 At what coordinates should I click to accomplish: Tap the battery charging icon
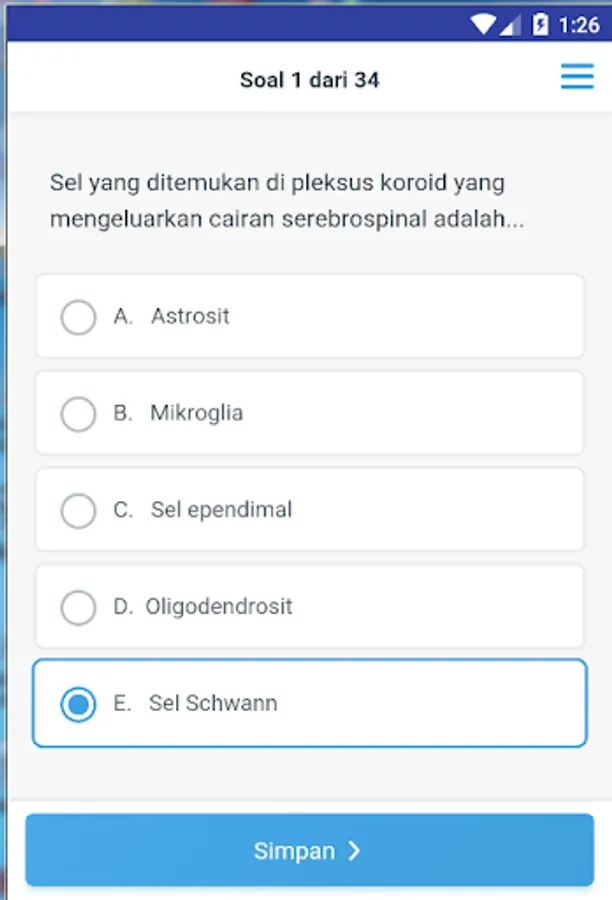coord(541,23)
